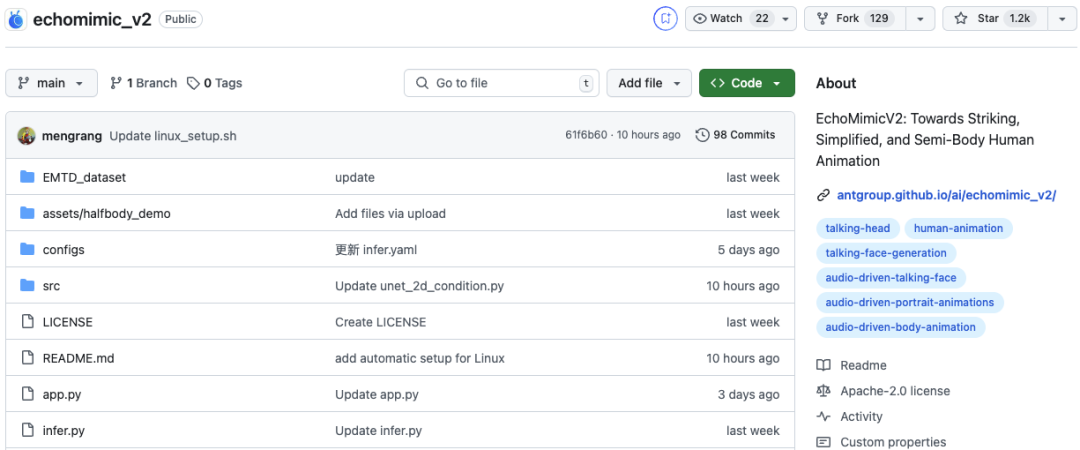Screen dimensions: 1080x450
Task: Click the circled bookmark icon beside Watch
Action: 665,18
